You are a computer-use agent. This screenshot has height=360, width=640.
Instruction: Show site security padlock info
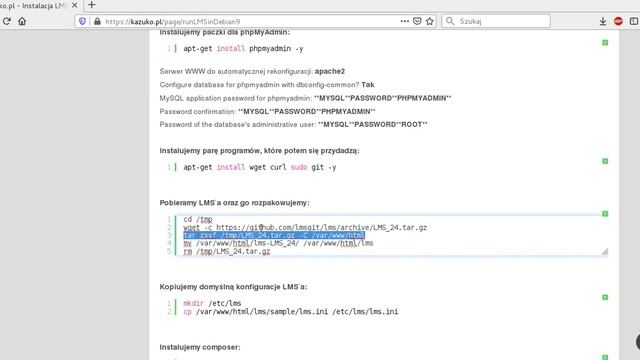[x=97, y=21]
